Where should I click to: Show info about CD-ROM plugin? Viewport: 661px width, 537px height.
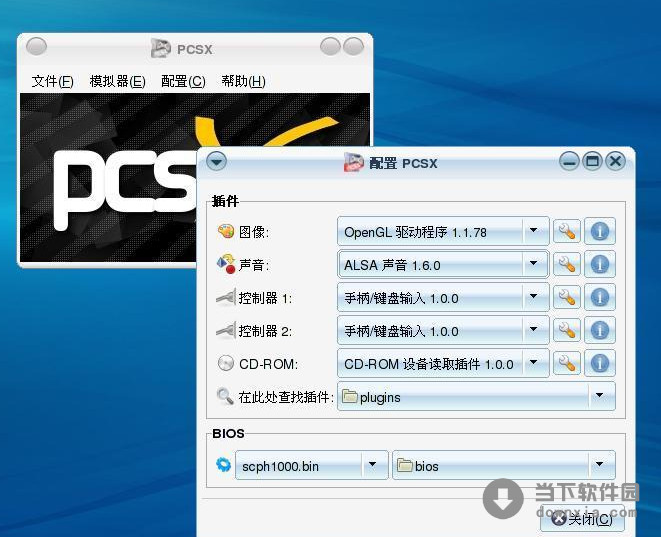click(600, 363)
